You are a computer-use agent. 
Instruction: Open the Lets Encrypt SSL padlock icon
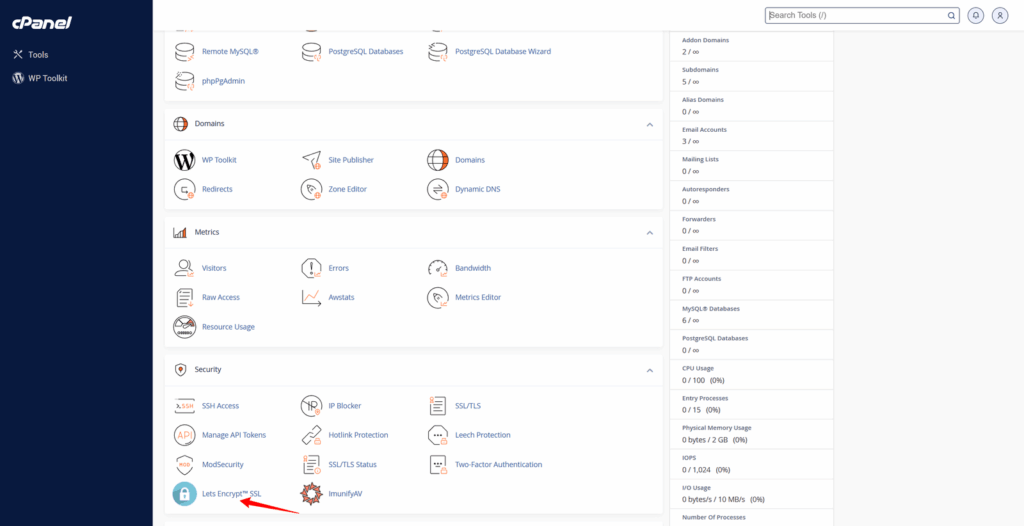coord(184,493)
